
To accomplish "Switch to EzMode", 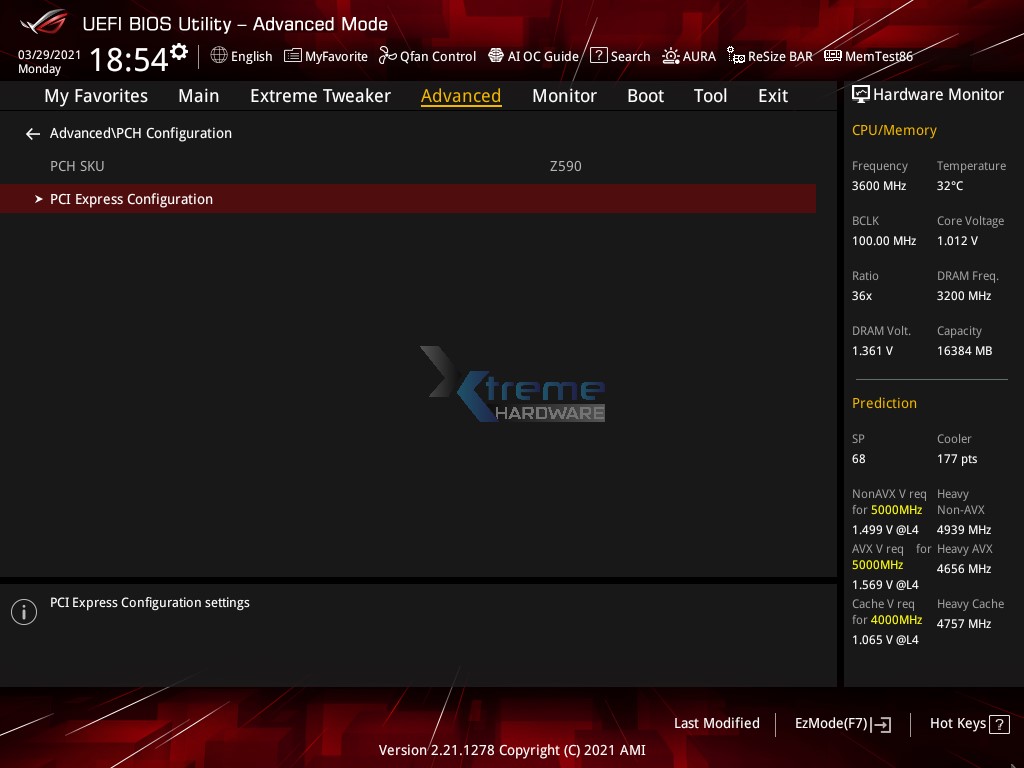I will pos(843,723).
